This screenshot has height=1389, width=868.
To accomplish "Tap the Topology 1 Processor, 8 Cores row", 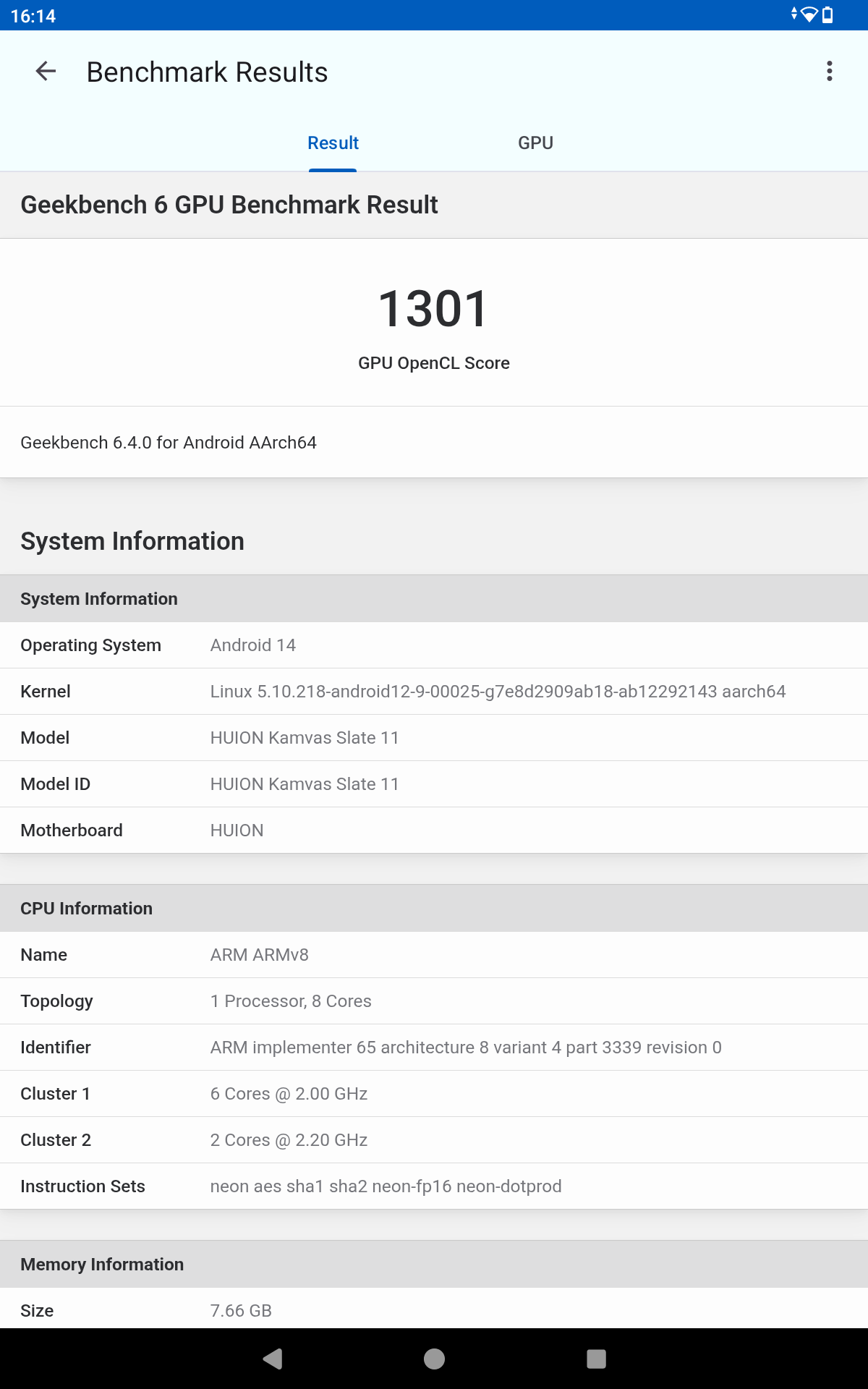I will [434, 1001].
